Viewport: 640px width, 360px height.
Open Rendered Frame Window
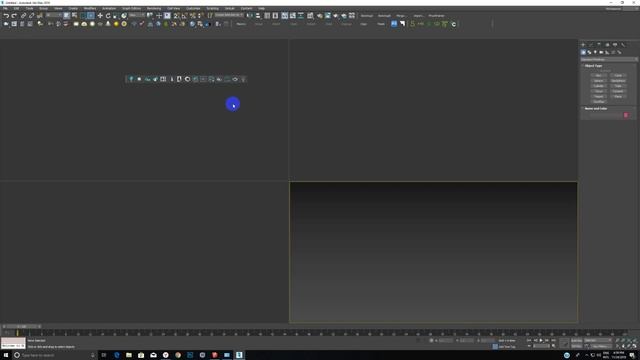[328, 16]
